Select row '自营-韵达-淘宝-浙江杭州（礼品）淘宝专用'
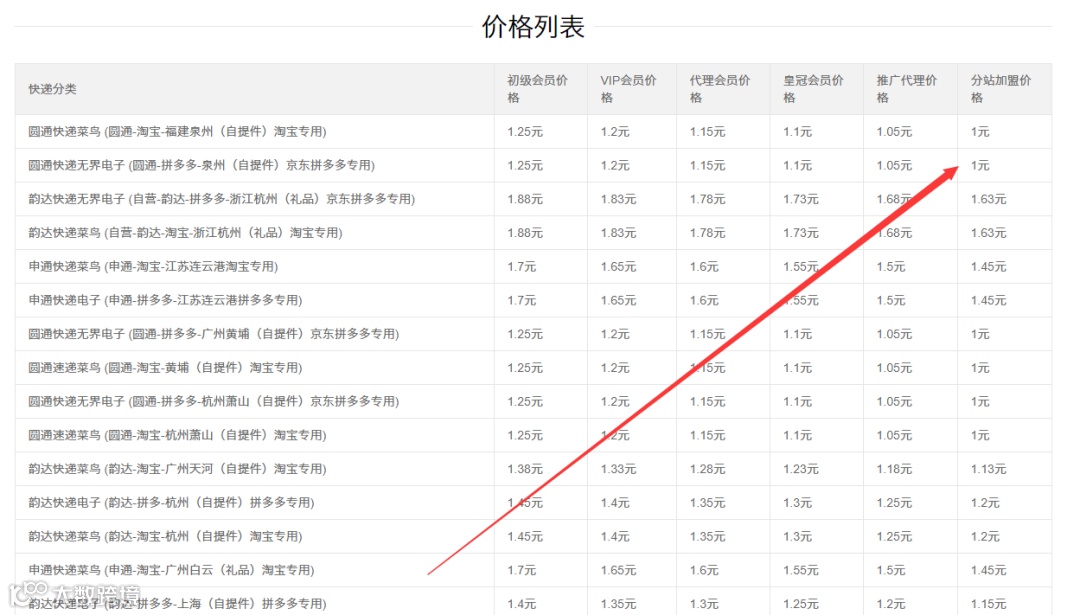The image size is (1080, 615). tap(533, 233)
